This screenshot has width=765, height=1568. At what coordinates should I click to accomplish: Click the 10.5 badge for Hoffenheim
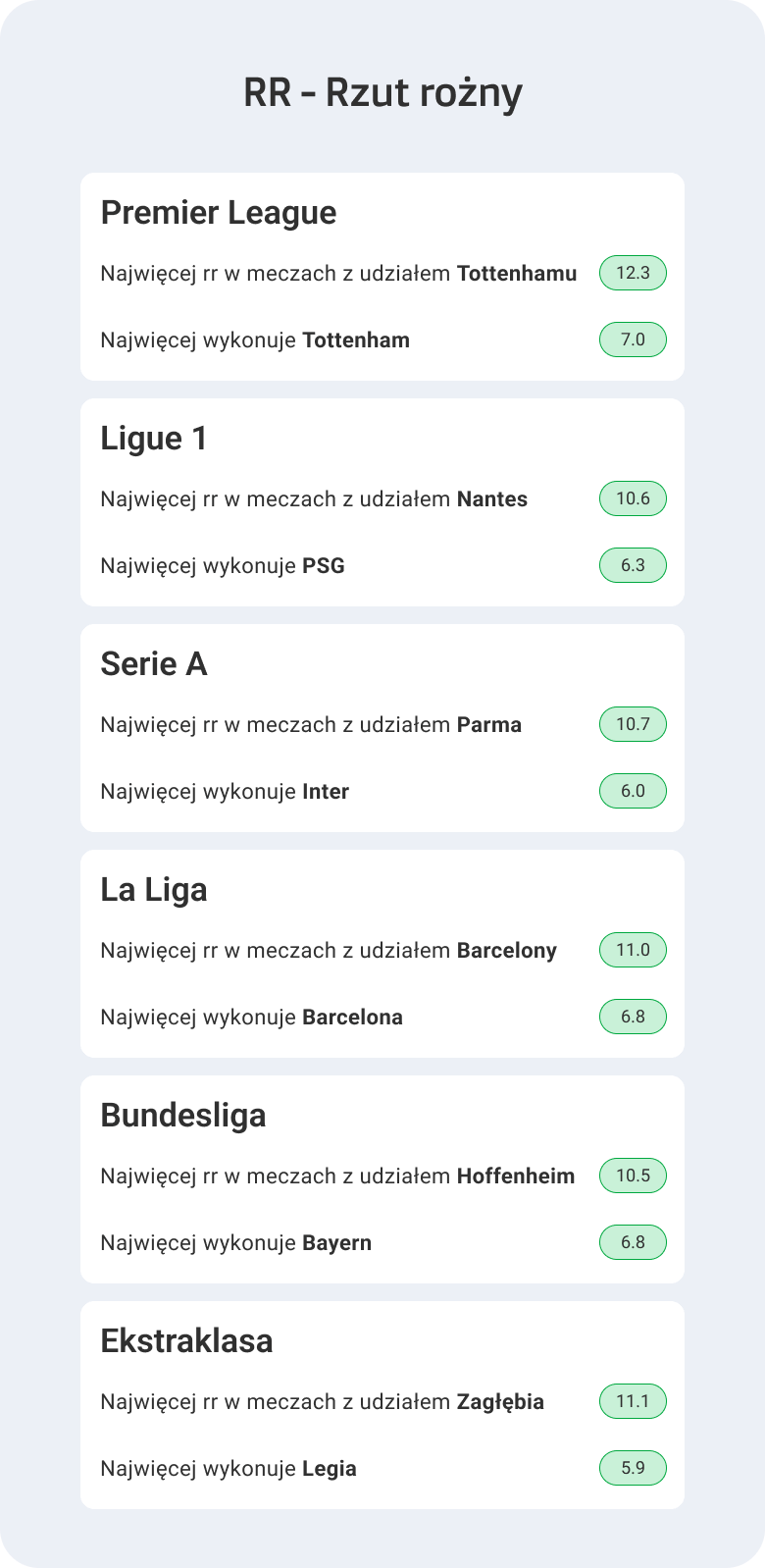click(x=633, y=1176)
